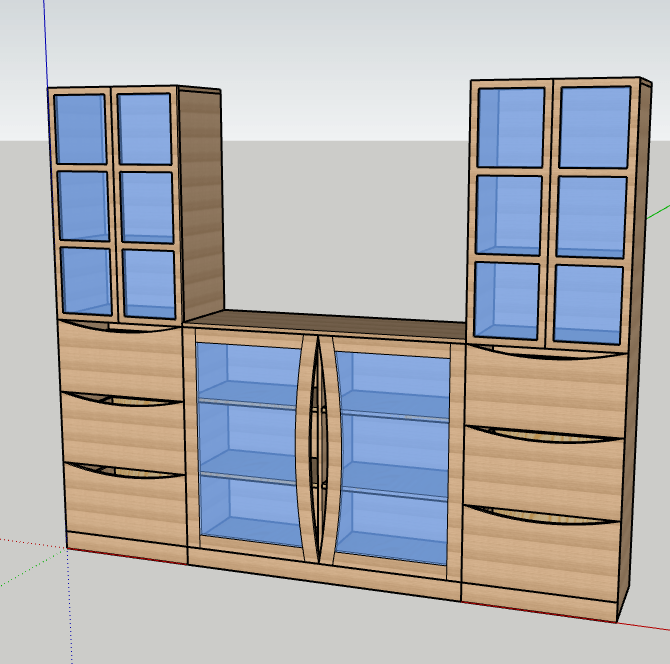The height and width of the screenshot is (664, 670).
Task: Select left glass door of center cabinet
Action: point(249,444)
